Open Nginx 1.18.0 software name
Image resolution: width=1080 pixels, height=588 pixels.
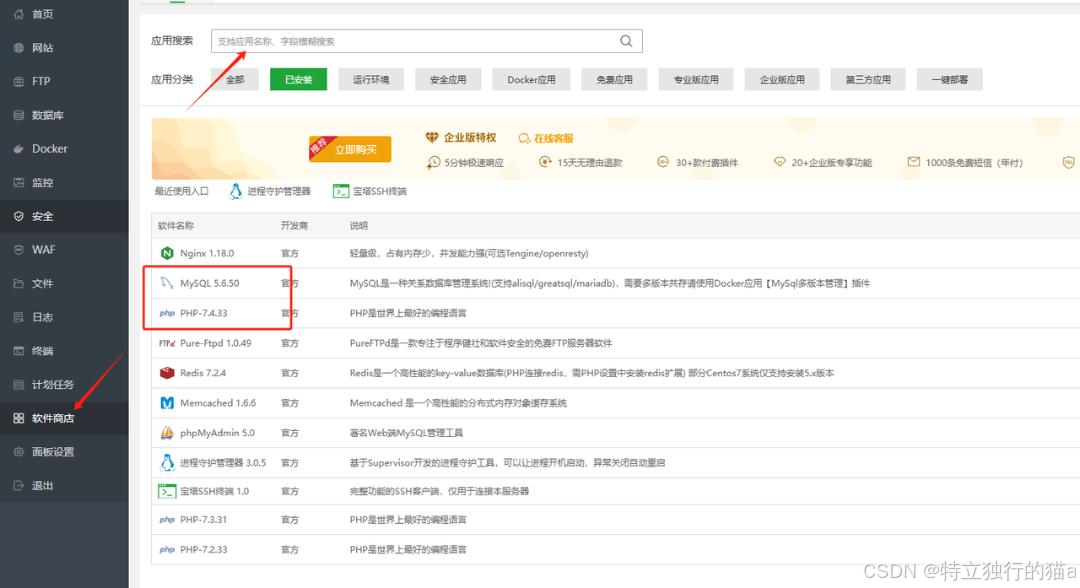point(207,253)
